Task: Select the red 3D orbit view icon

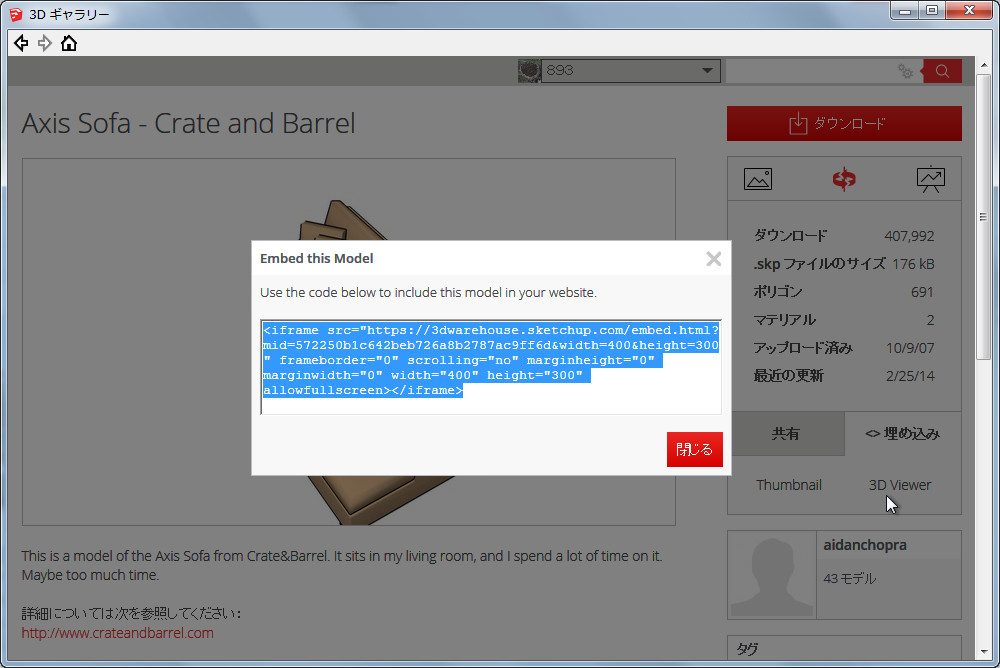Action: [844, 179]
